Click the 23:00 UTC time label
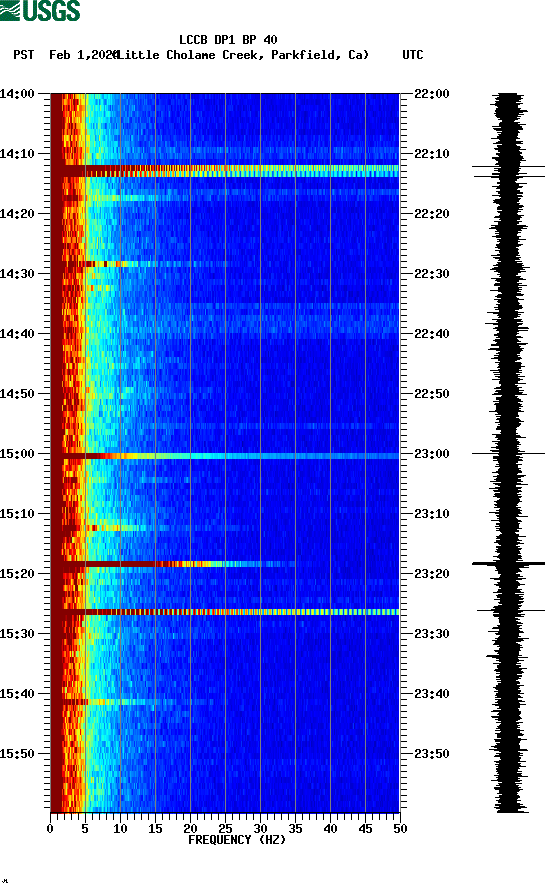The height and width of the screenshot is (892, 552). pyautogui.click(x=432, y=454)
